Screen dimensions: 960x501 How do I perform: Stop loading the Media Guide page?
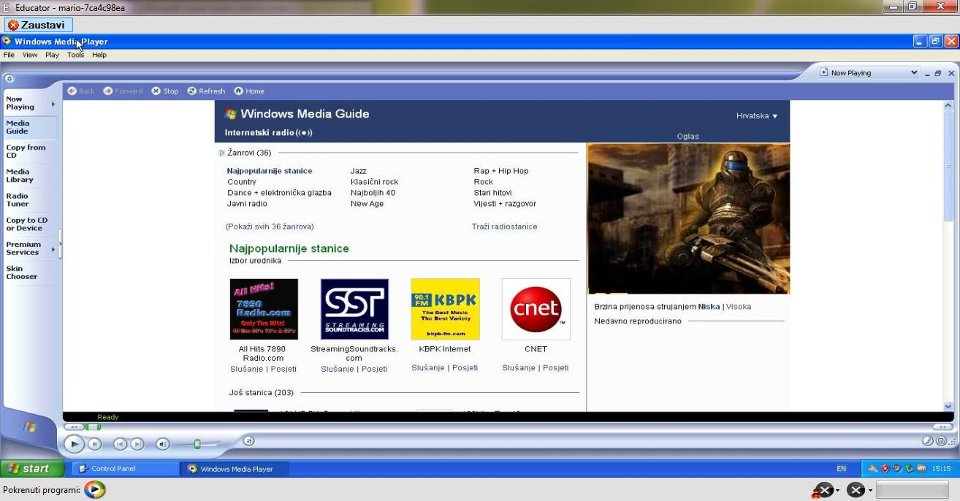pyautogui.click(x=165, y=91)
